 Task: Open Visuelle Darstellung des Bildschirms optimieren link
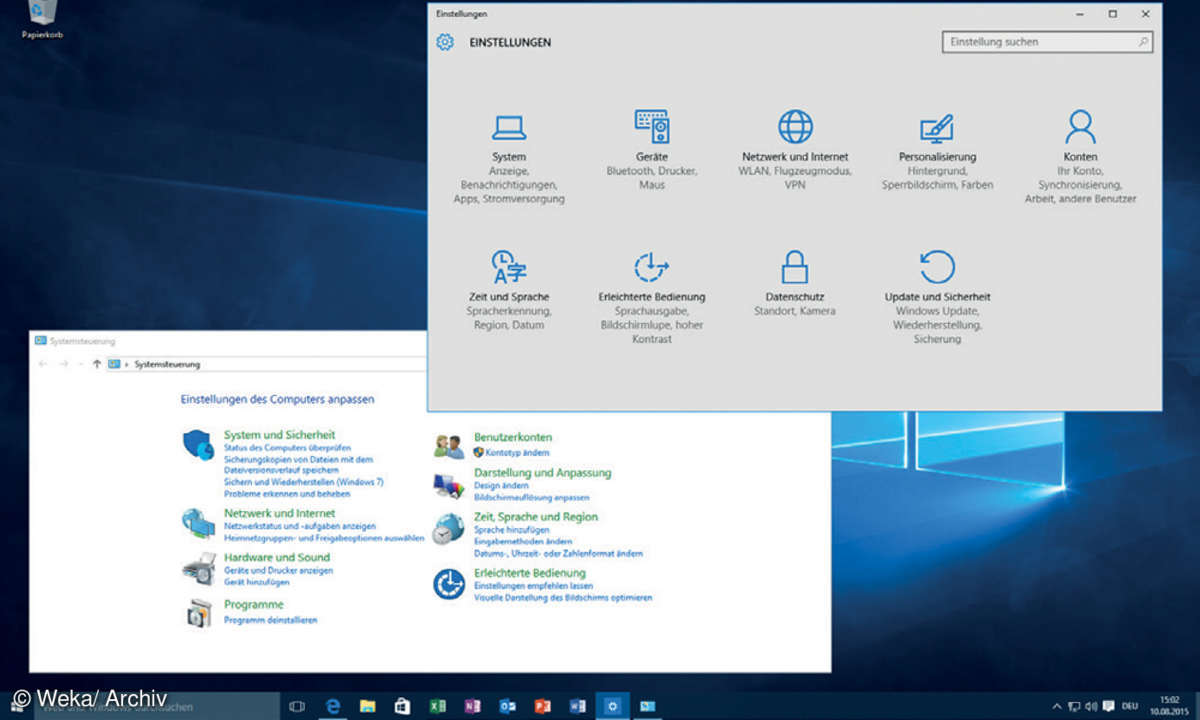[x=563, y=598]
